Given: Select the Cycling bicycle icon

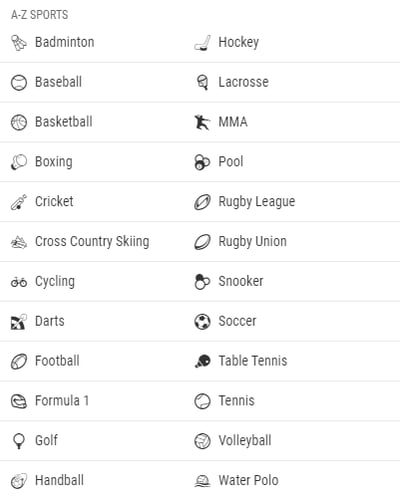Looking at the screenshot, I should tap(19, 282).
